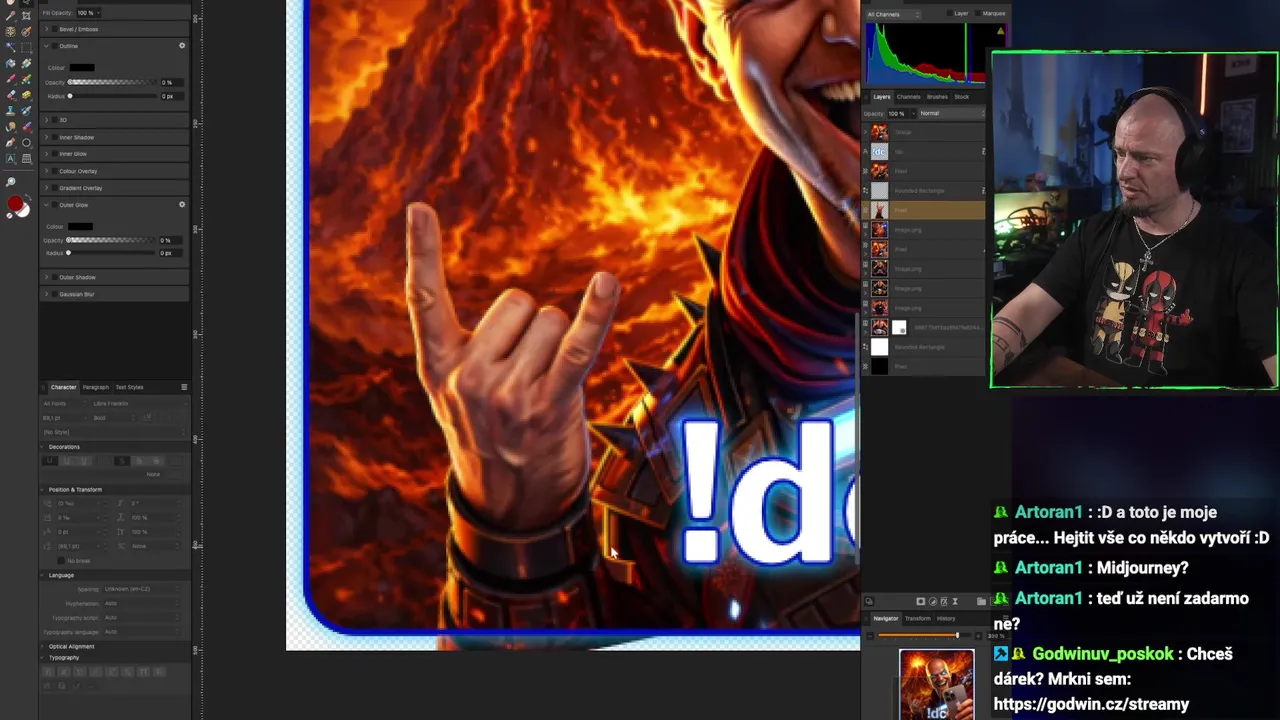Screen dimensions: 1280x720
Task: Click the Strikethrough decoration button
Action: click(122, 460)
